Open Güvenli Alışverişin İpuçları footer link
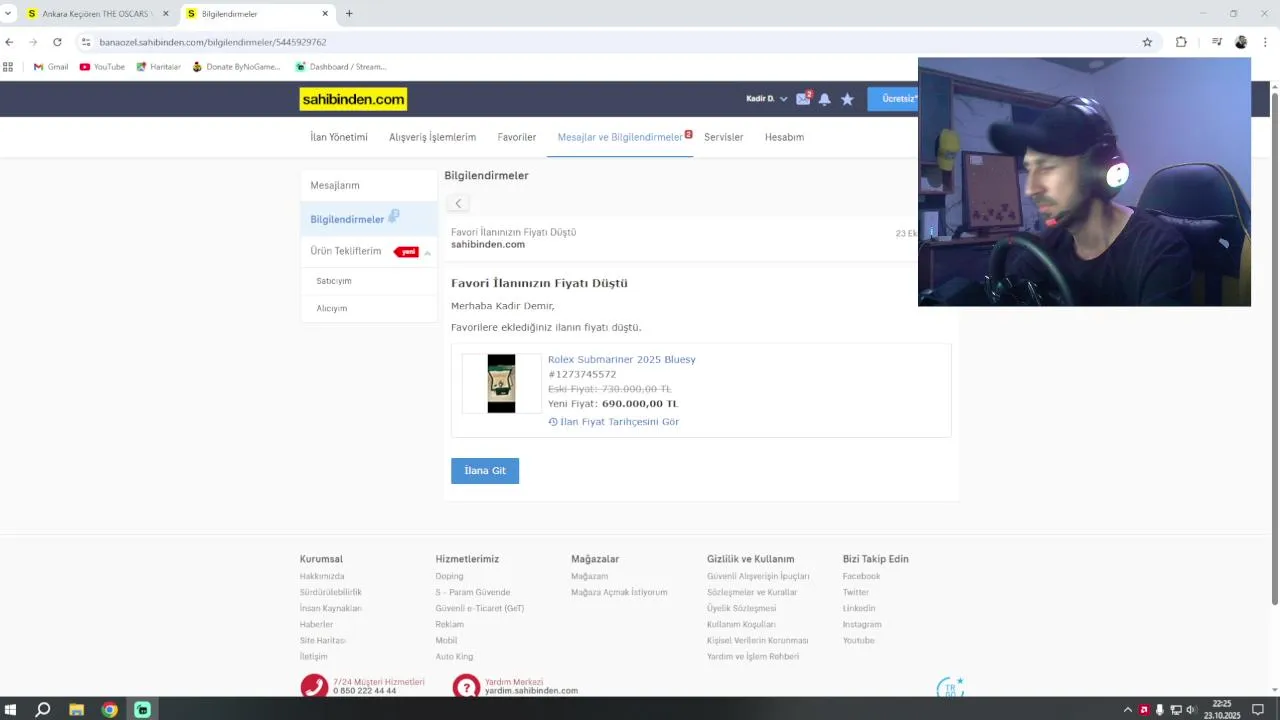The height and width of the screenshot is (720, 1280). click(x=758, y=576)
